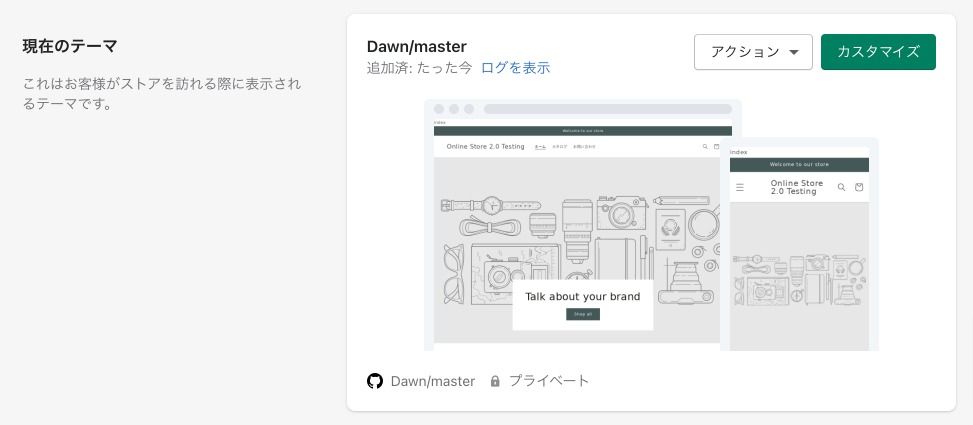The width and height of the screenshot is (973, 425).
Task: Click the search icon in the mobile preview
Action: pos(841,187)
